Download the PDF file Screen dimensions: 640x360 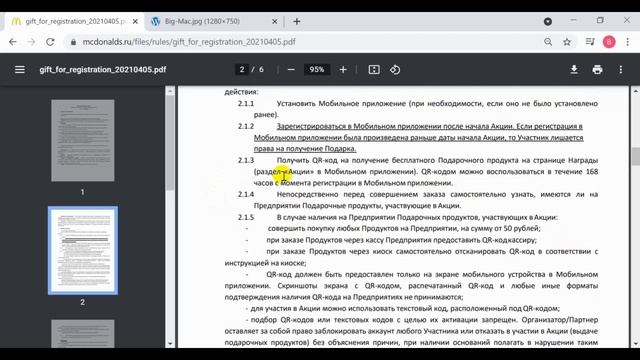tap(574, 70)
